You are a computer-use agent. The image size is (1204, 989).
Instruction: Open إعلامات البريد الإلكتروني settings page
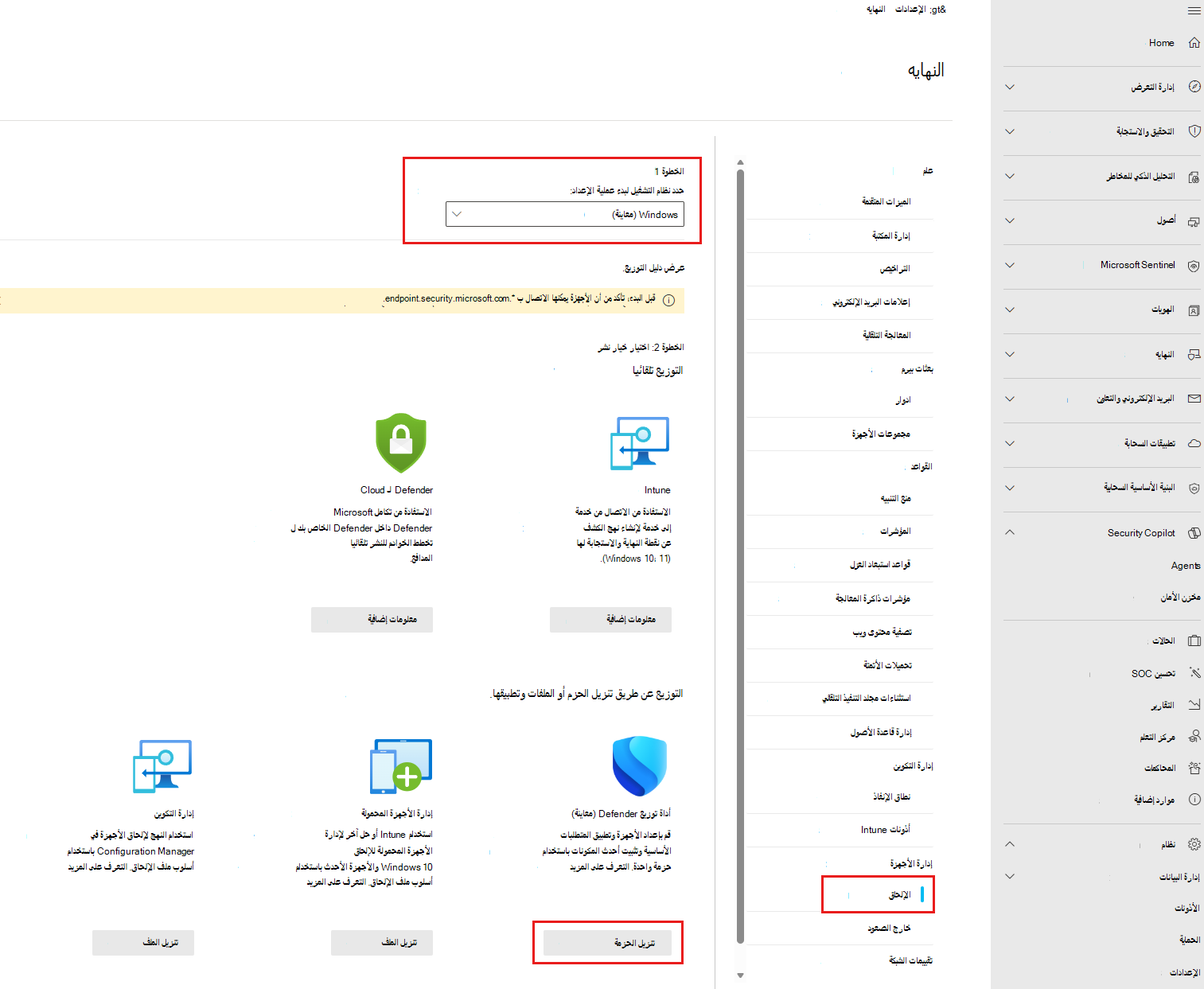tap(871, 302)
